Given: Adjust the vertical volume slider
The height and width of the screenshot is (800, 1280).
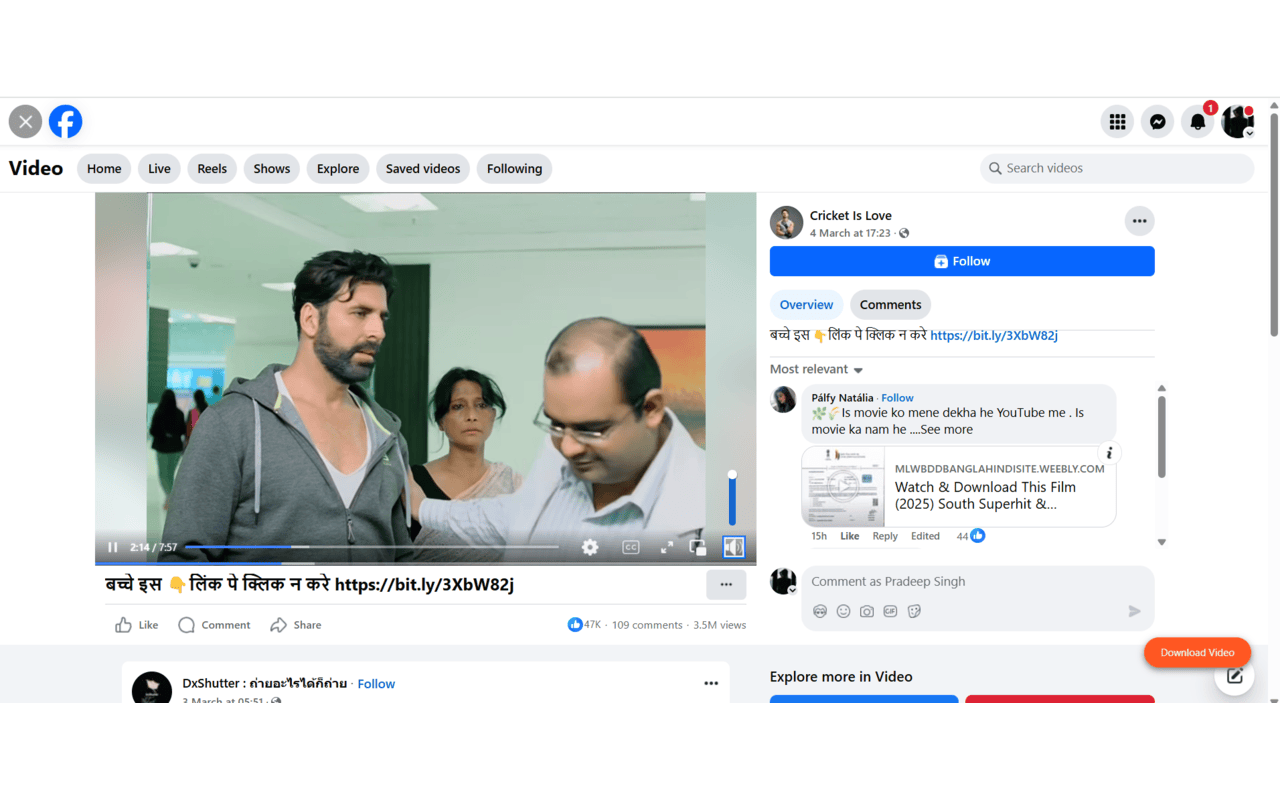Looking at the screenshot, I should point(732,498).
